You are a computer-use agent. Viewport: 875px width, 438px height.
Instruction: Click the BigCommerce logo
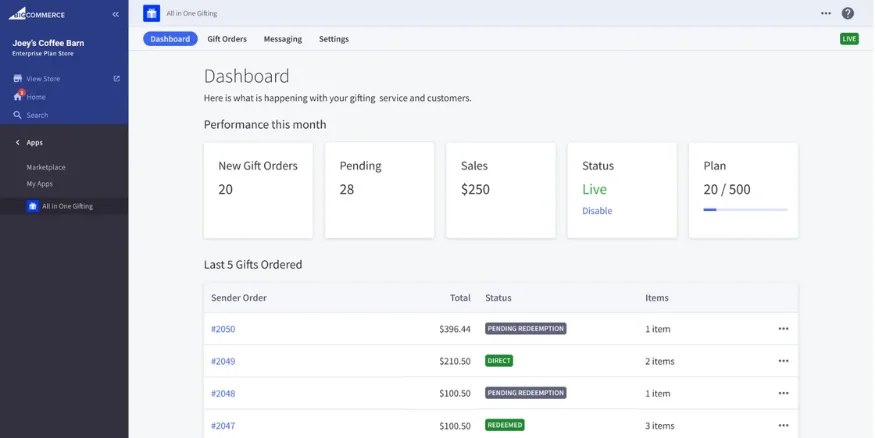(x=37, y=14)
